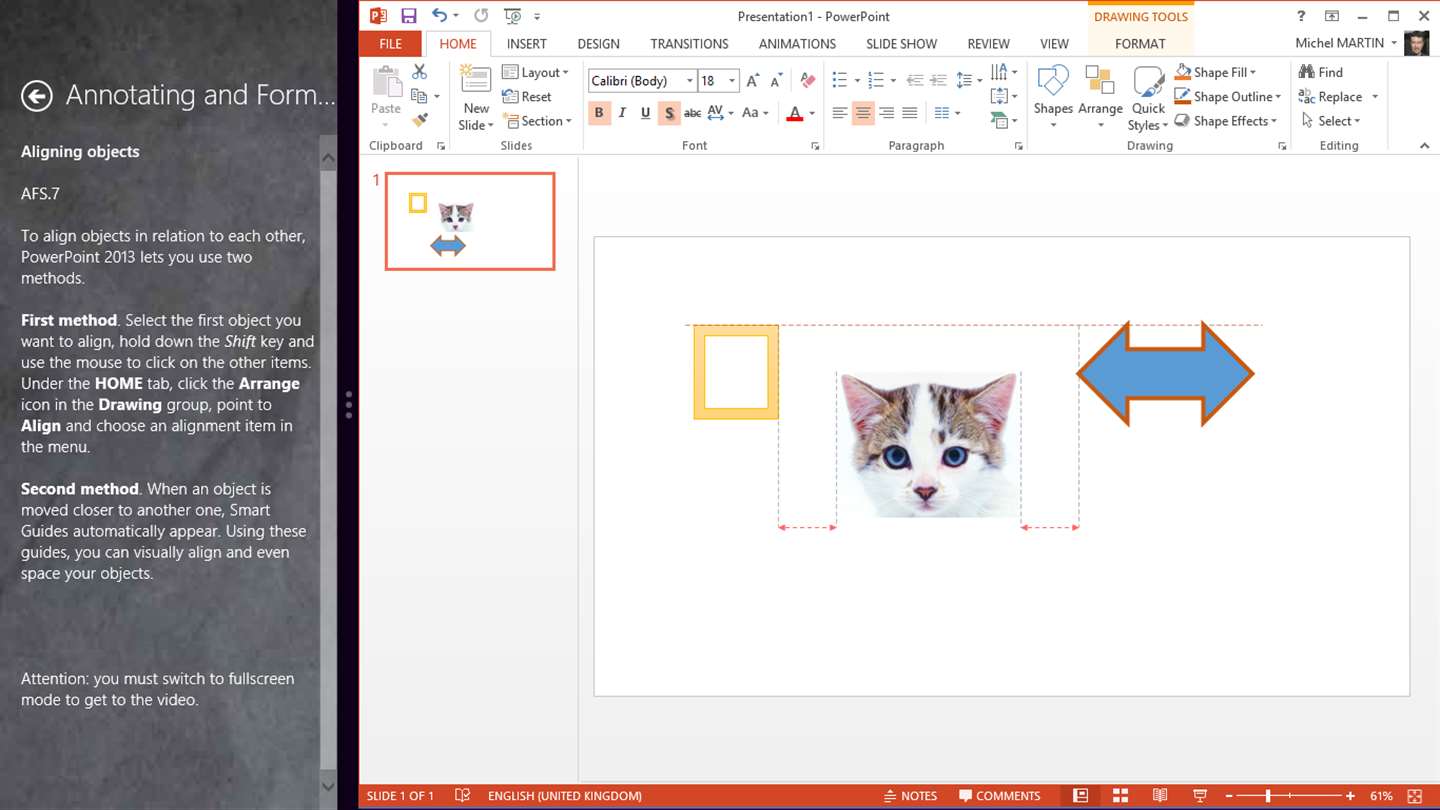Align text to the right
Viewport: 1440px width, 810px height.
887,113
